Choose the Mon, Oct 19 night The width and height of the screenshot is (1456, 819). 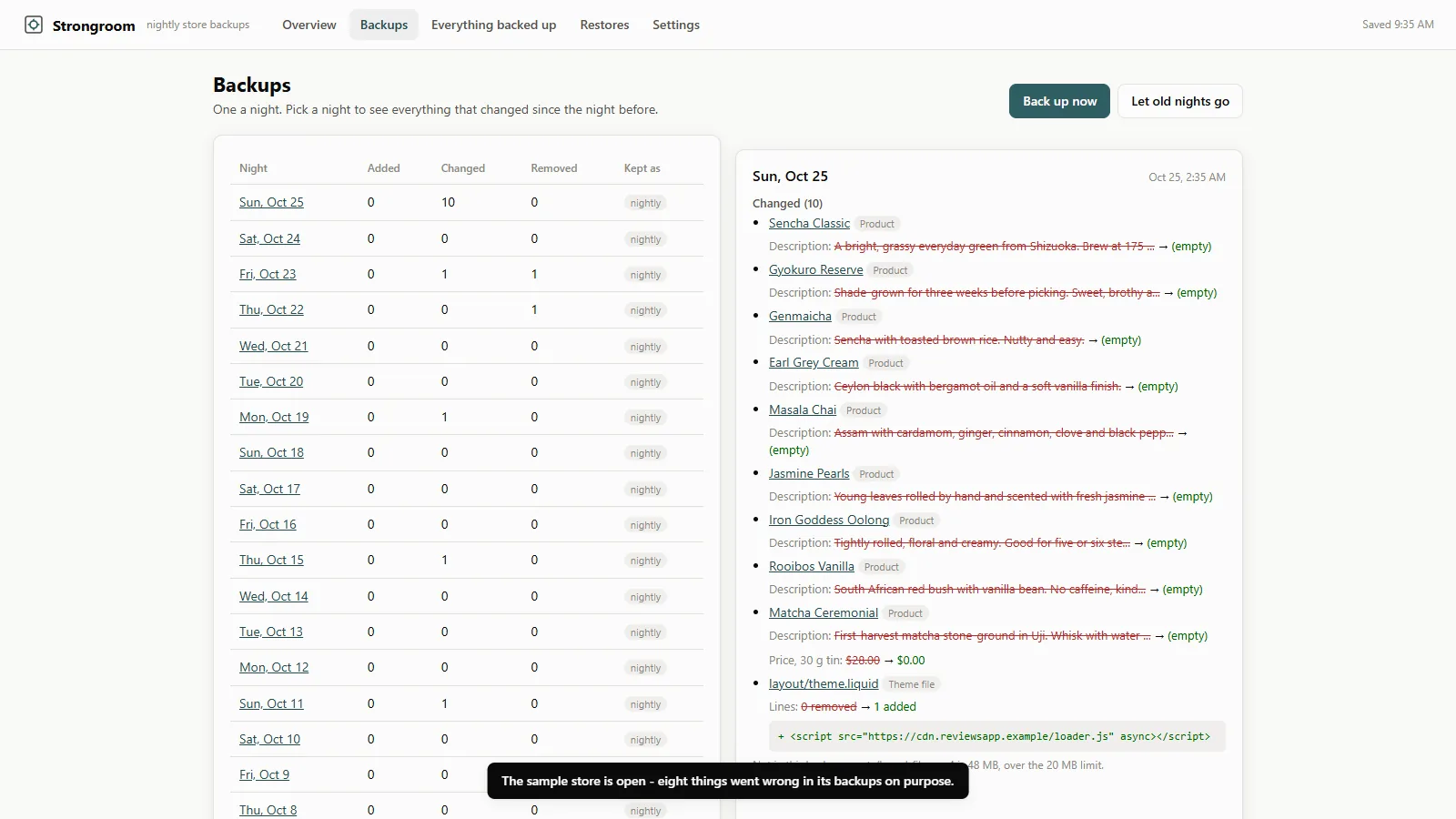click(274, 417)
